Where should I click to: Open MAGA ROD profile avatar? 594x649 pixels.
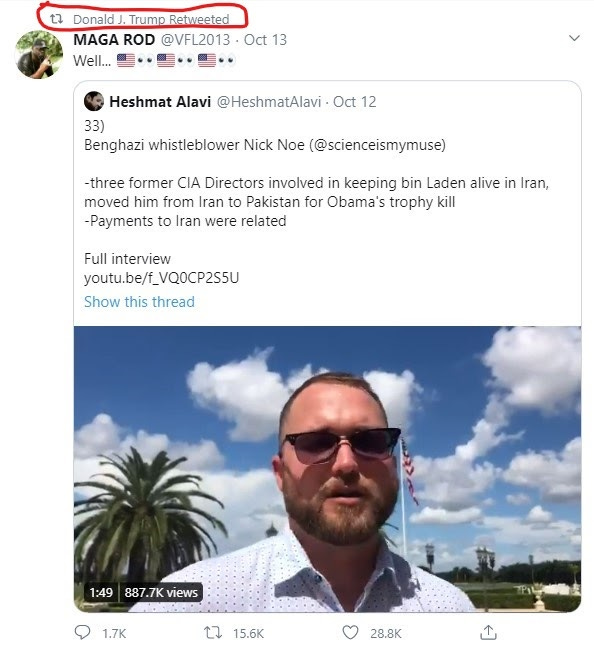(38, 54)
